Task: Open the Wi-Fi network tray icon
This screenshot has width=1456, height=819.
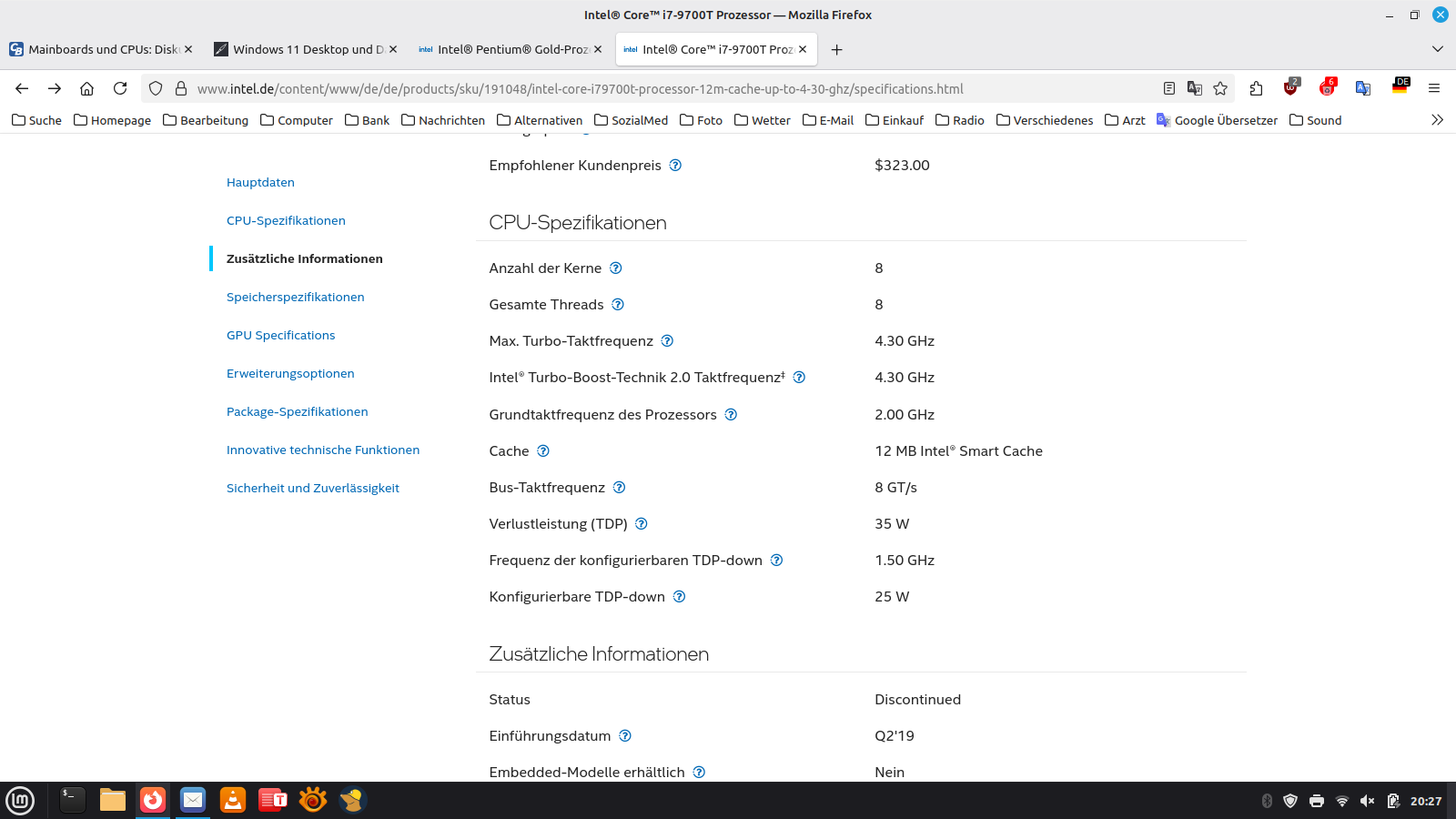Action: 1341,801
